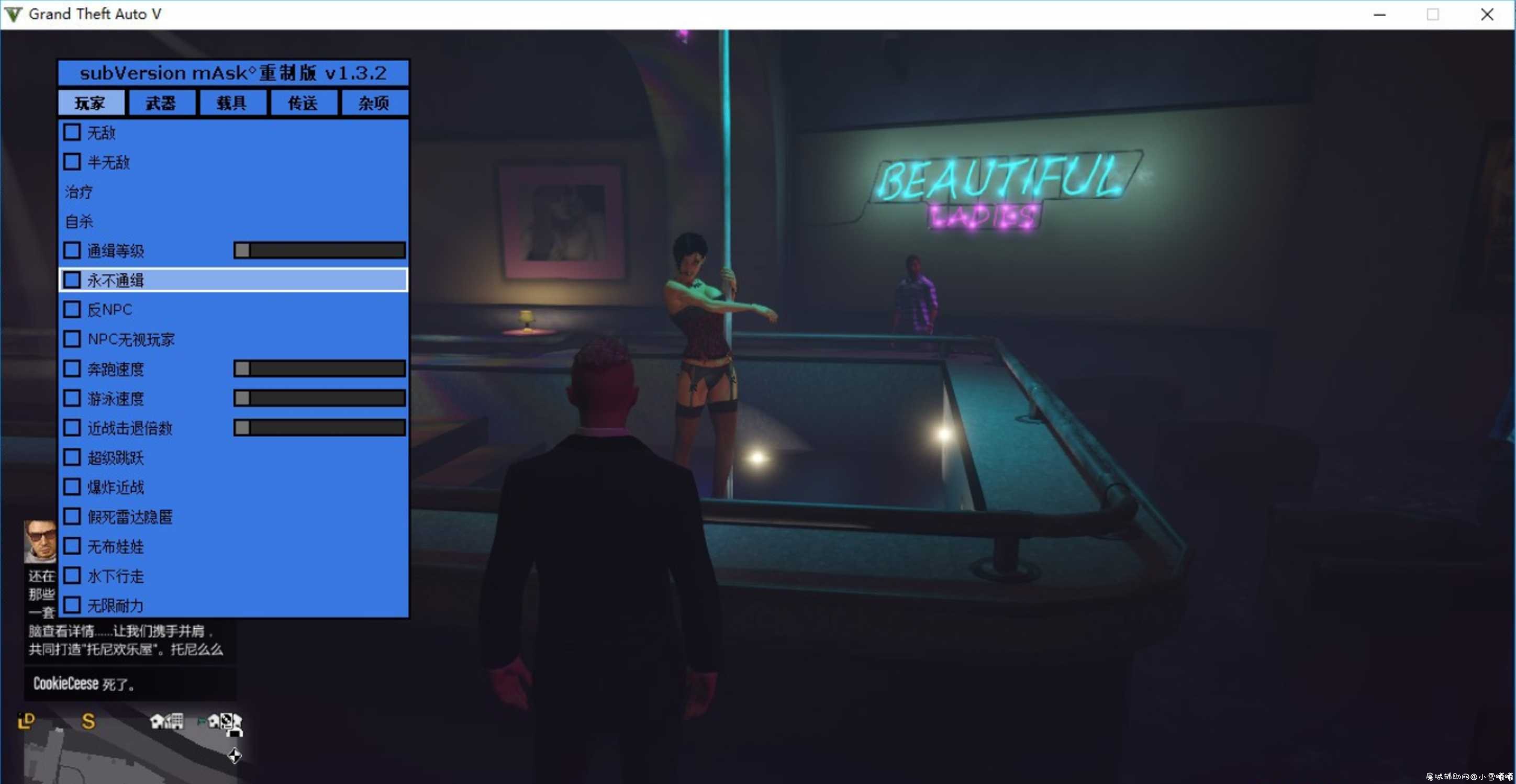
Task: Click the 自杀 option
Action: (x=79, y=221)
